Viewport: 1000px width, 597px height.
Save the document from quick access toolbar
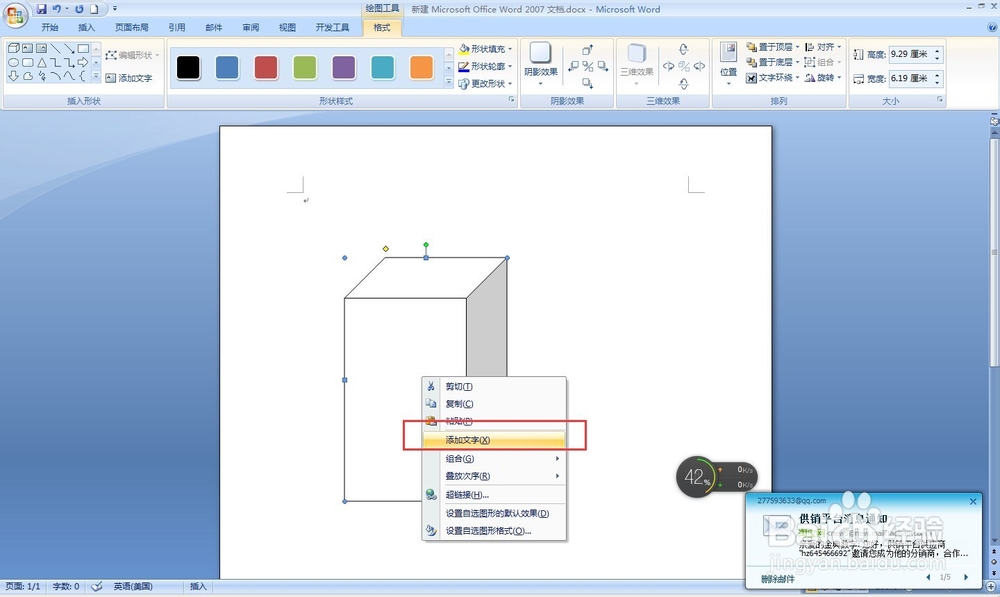pyautogui.click(x=41, y=9)
